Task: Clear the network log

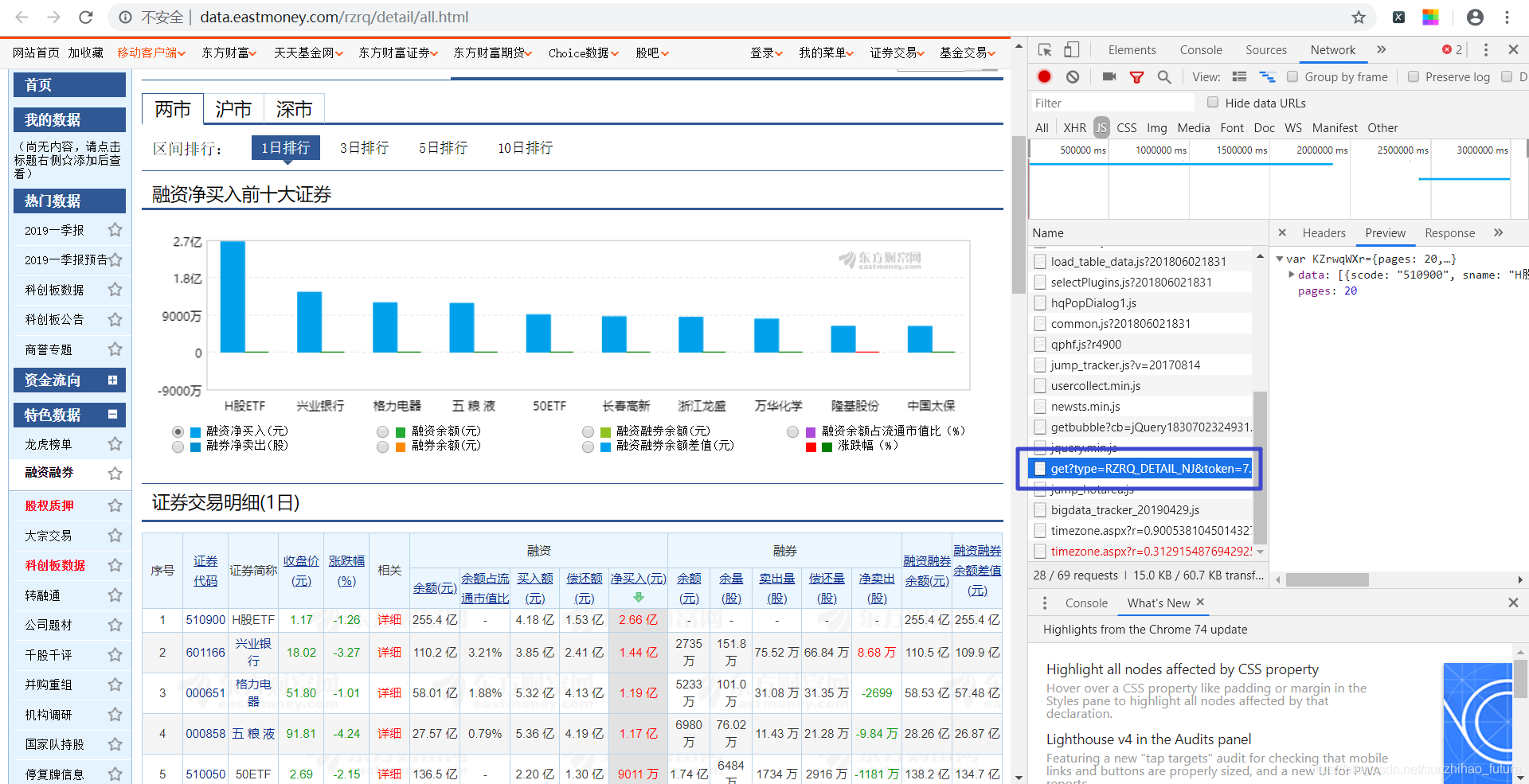Action: click(x=1073, y=76)
